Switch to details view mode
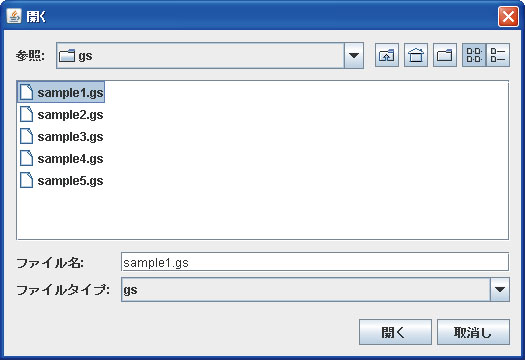 click(x=498, y=55)
